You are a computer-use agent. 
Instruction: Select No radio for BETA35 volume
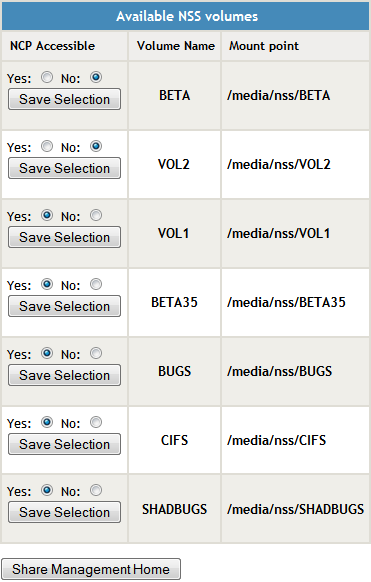[96, 284]
